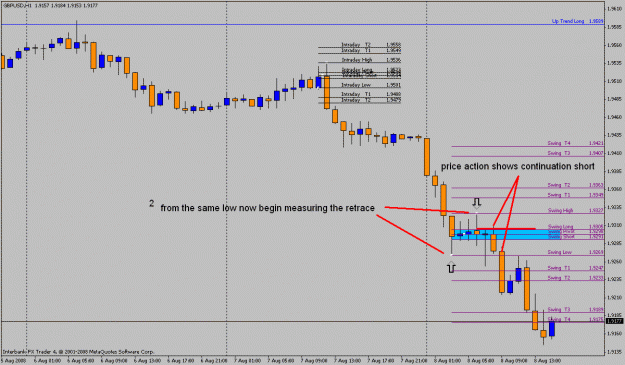Click the Swing T4 1.9175 label
Image resolution: width=625 pixels, height=365 pixels.
[x=575, y=319]
